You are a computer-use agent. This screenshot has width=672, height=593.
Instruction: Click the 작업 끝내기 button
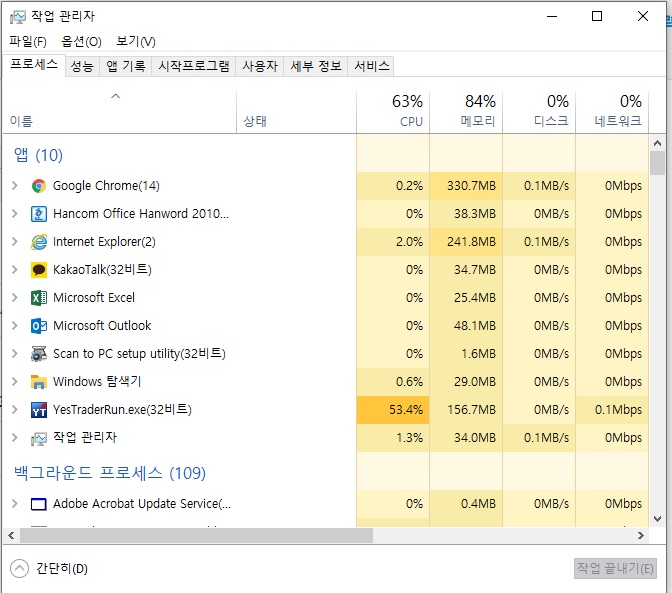tap(615, 568)
